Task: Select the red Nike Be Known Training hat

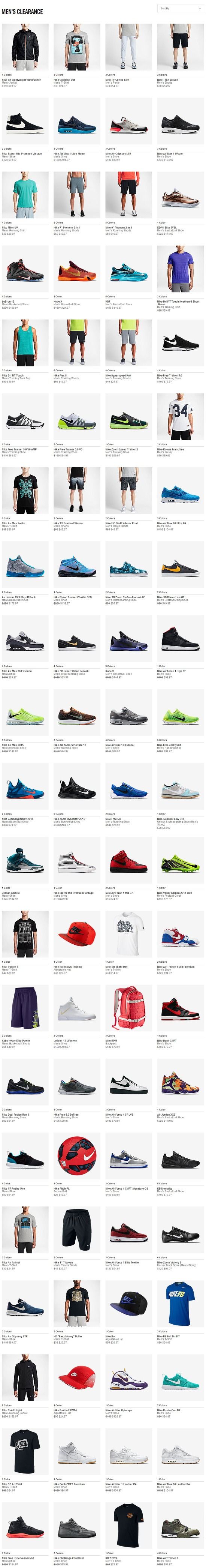Action: (77, 934)
